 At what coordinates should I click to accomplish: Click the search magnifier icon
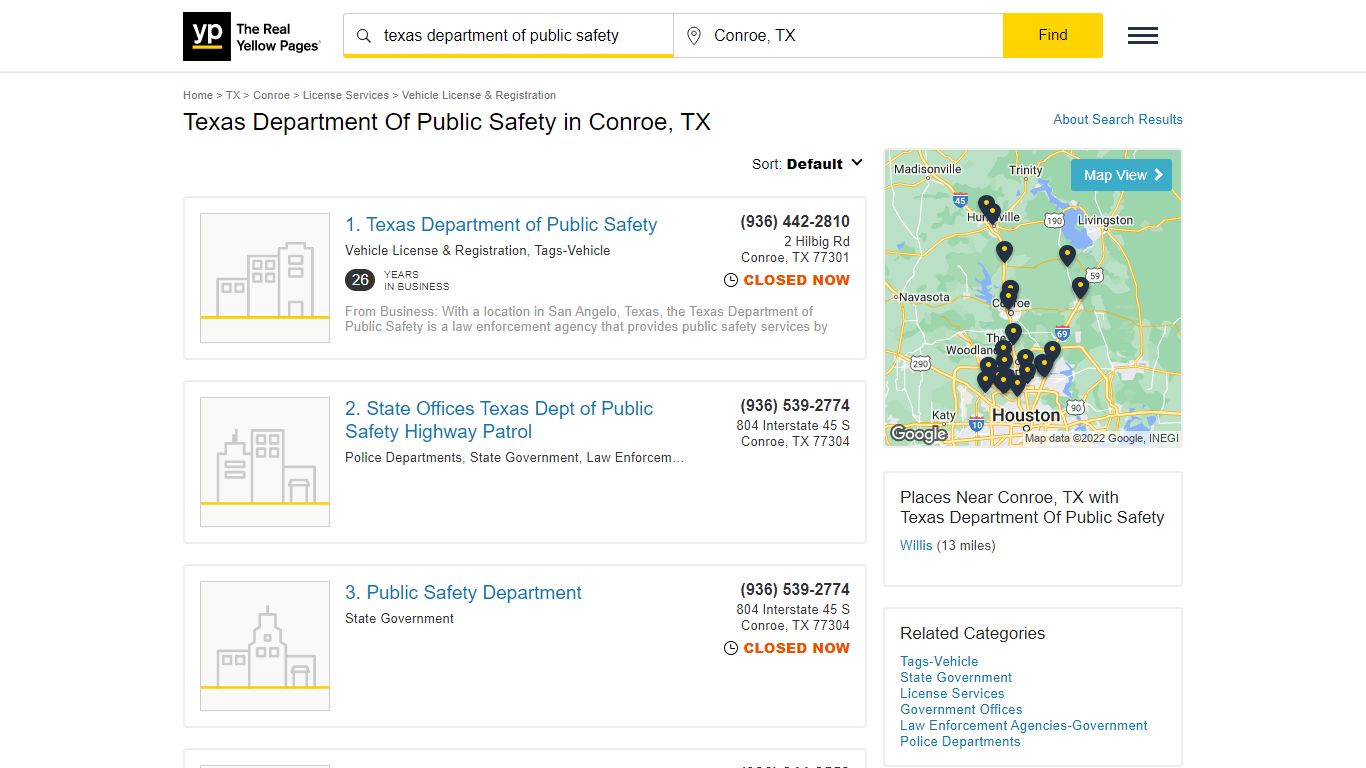coord(364,36)
